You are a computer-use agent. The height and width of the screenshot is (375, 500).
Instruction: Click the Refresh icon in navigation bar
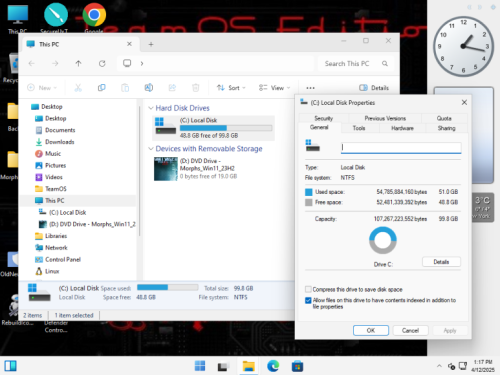pos(102,63)
